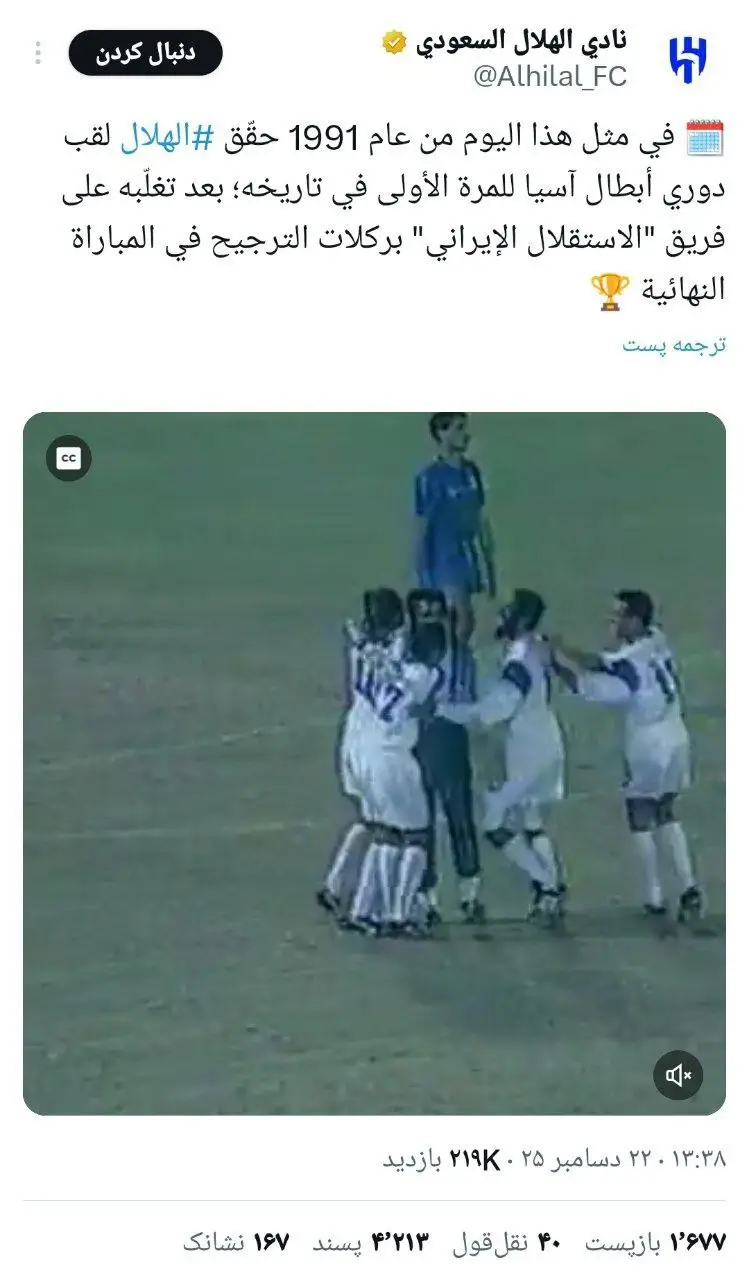Open the ۴٬۲۱۳ پسند likes list
Image resolution: width=749 pixels, height=1280 pixels.
point(370,1242)
